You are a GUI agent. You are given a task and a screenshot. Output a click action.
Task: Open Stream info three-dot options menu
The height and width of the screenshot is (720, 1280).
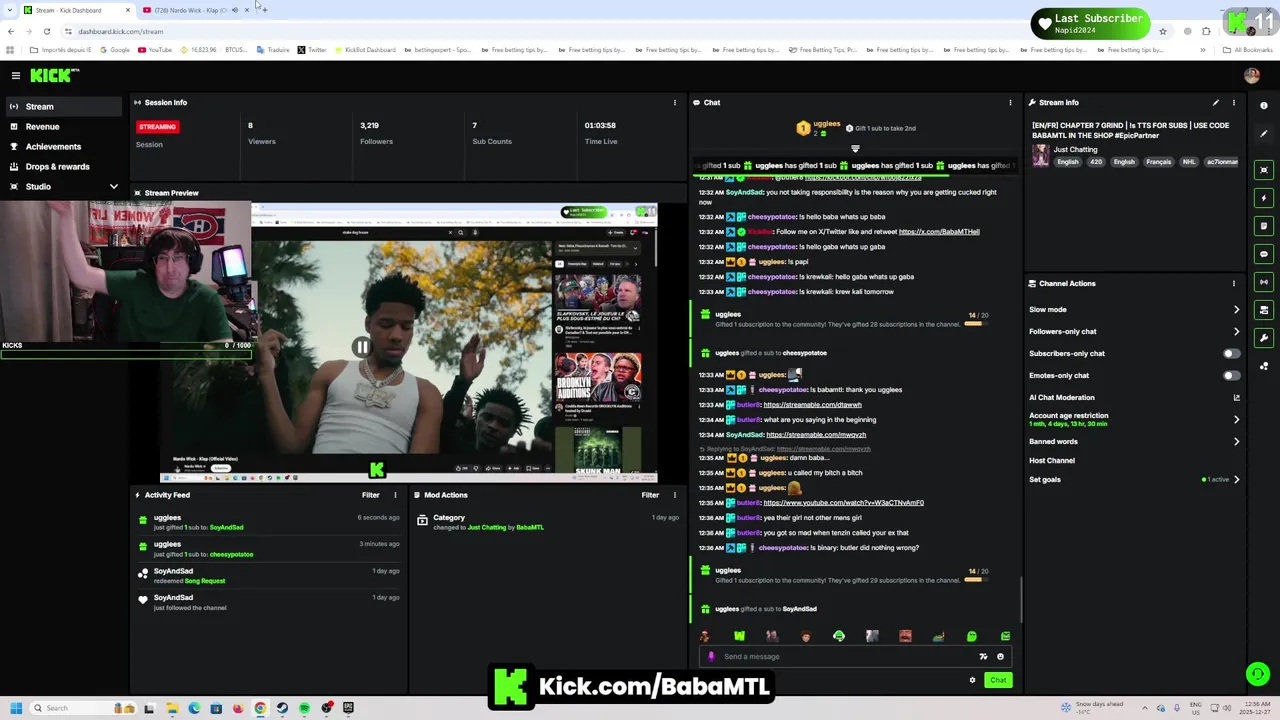(x=1234, y=102)
